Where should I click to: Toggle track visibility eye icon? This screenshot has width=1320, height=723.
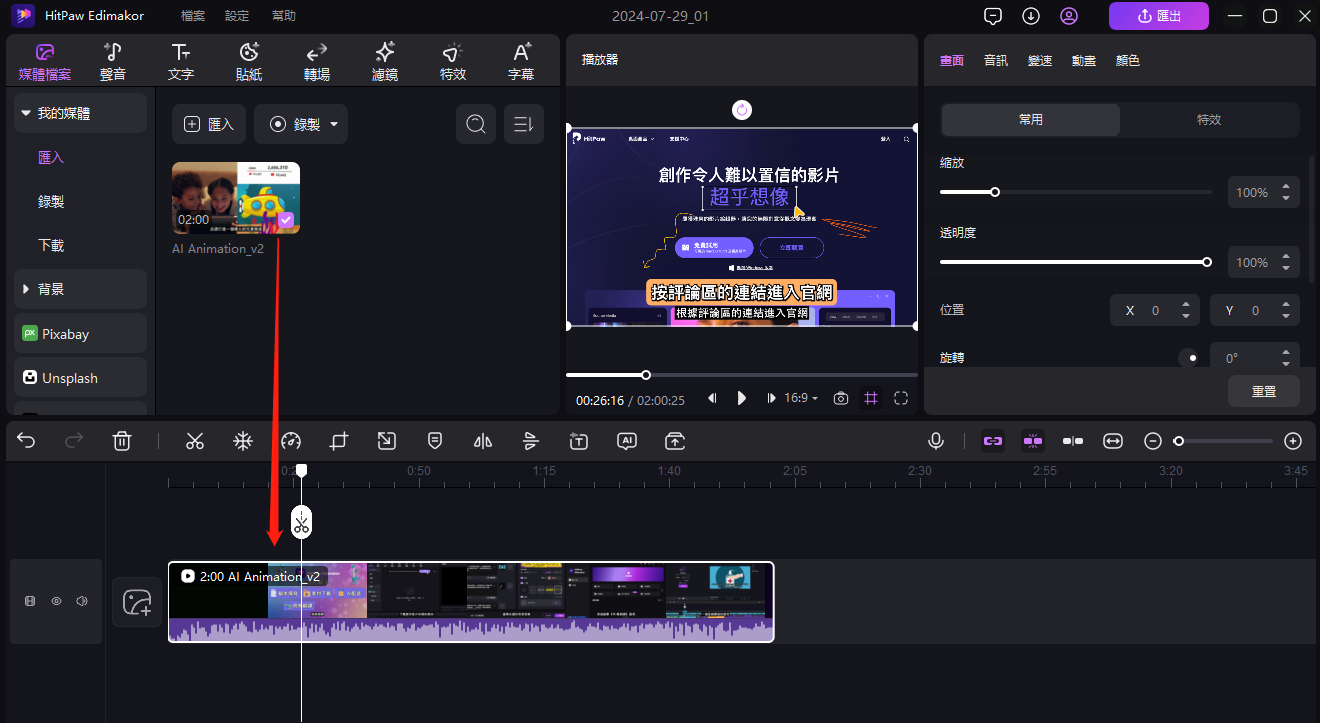(x=56, y=601)
